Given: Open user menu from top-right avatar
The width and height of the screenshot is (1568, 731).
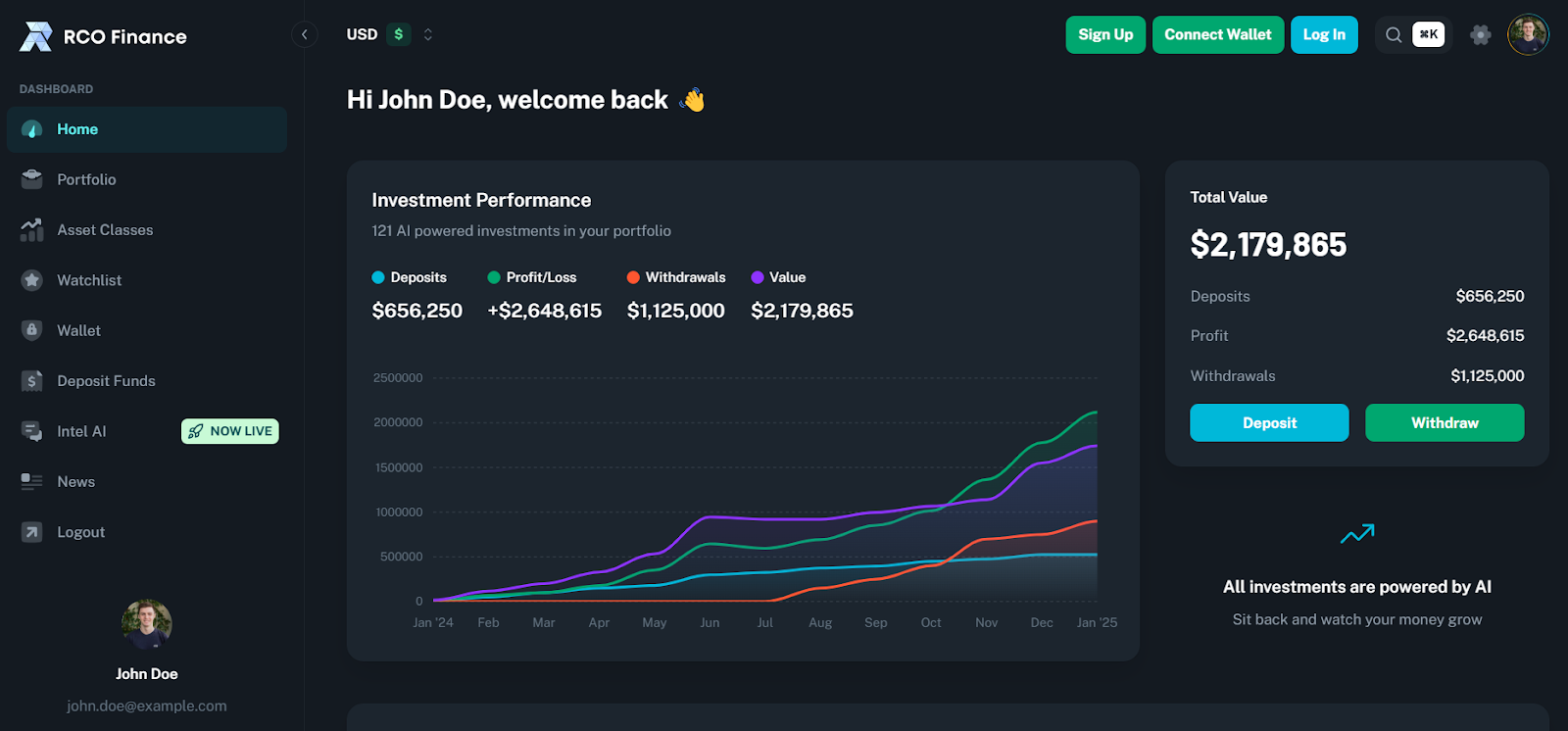Looking at the screenshot, I should click(1528, 35).
